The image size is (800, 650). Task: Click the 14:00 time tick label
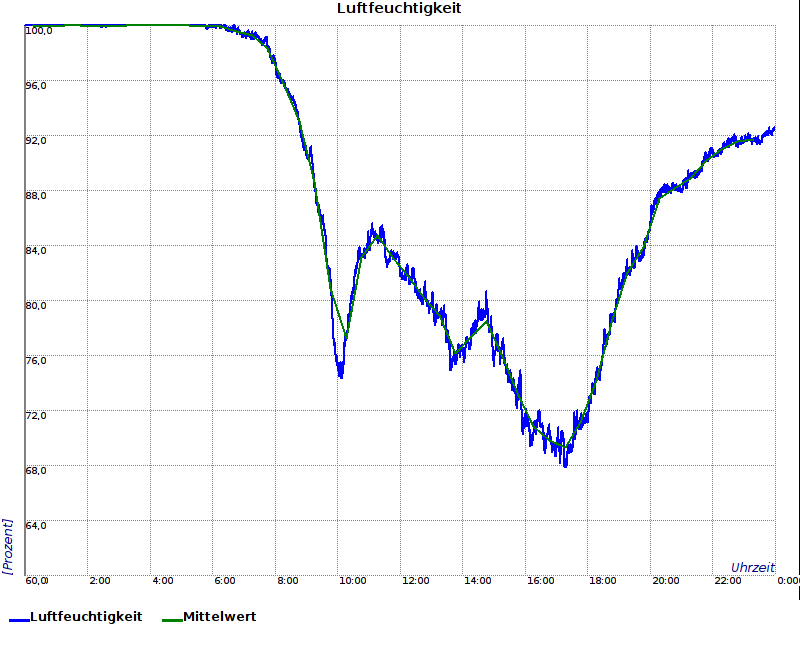[478, 581]
